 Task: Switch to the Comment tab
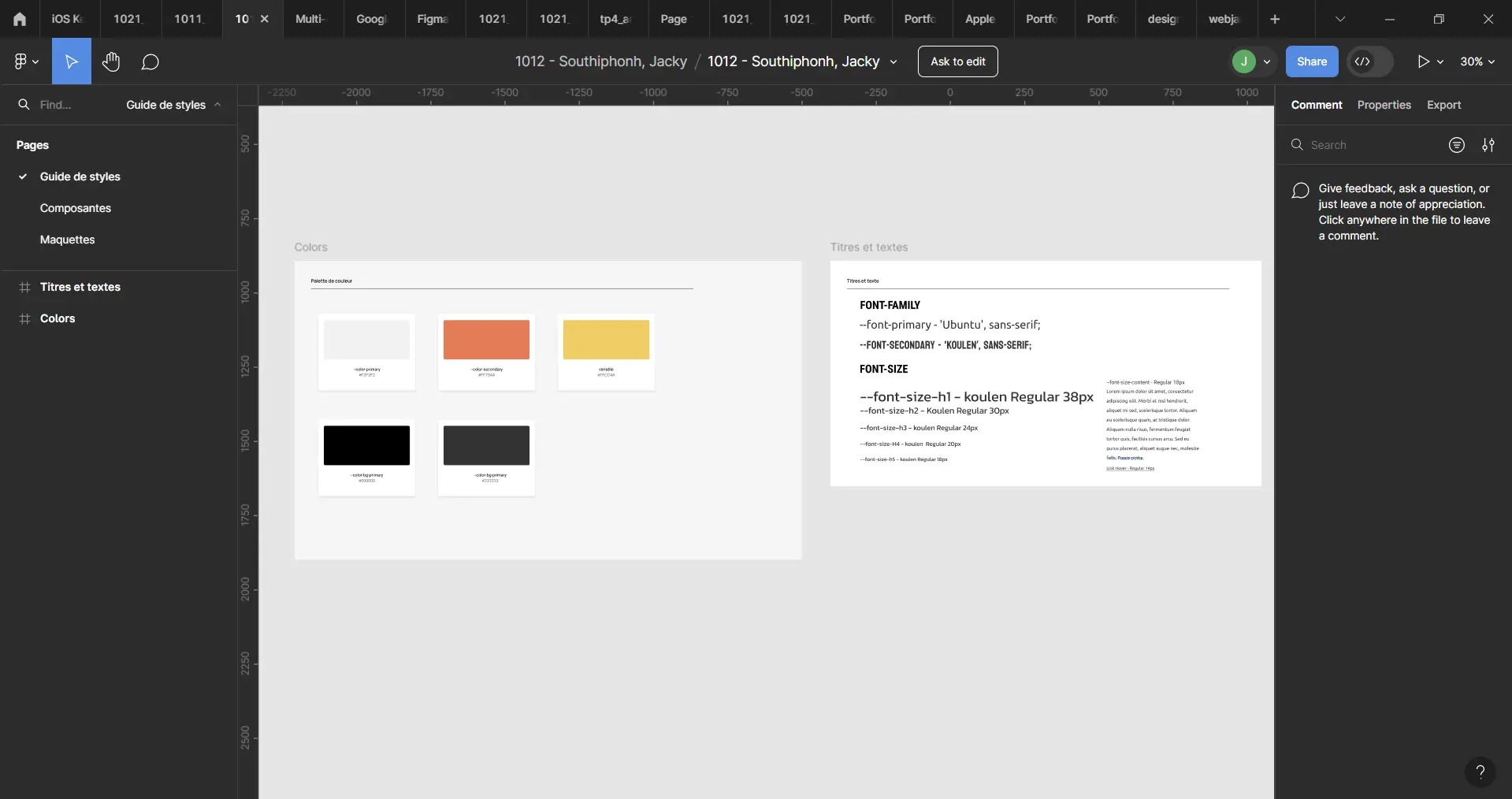click(1316, 105)
